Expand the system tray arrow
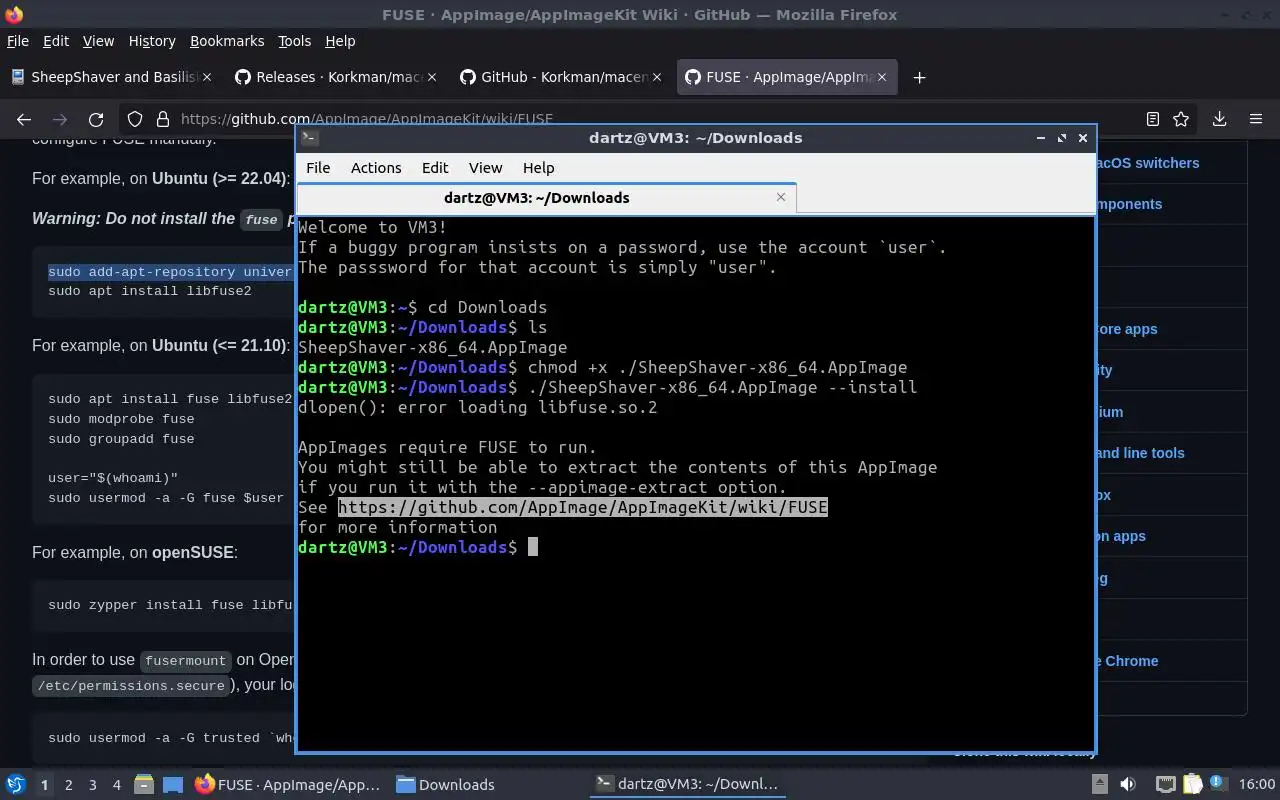The height and width of the screenshot is (800, 1280). (x=1099, y=784)
